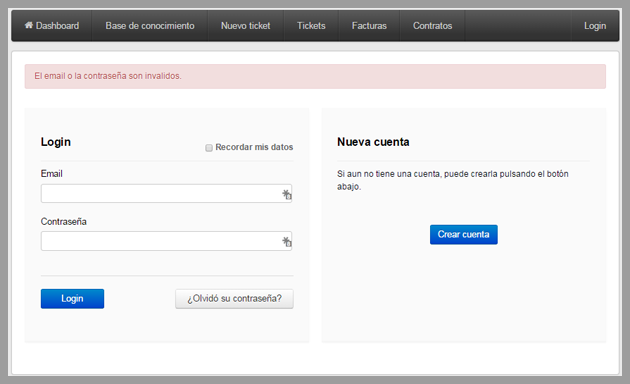The width and height of the screenshot is (630, 384).
Task: Open the Dashboard menu item
Action: pyautogui.click(x=52, y=26)
